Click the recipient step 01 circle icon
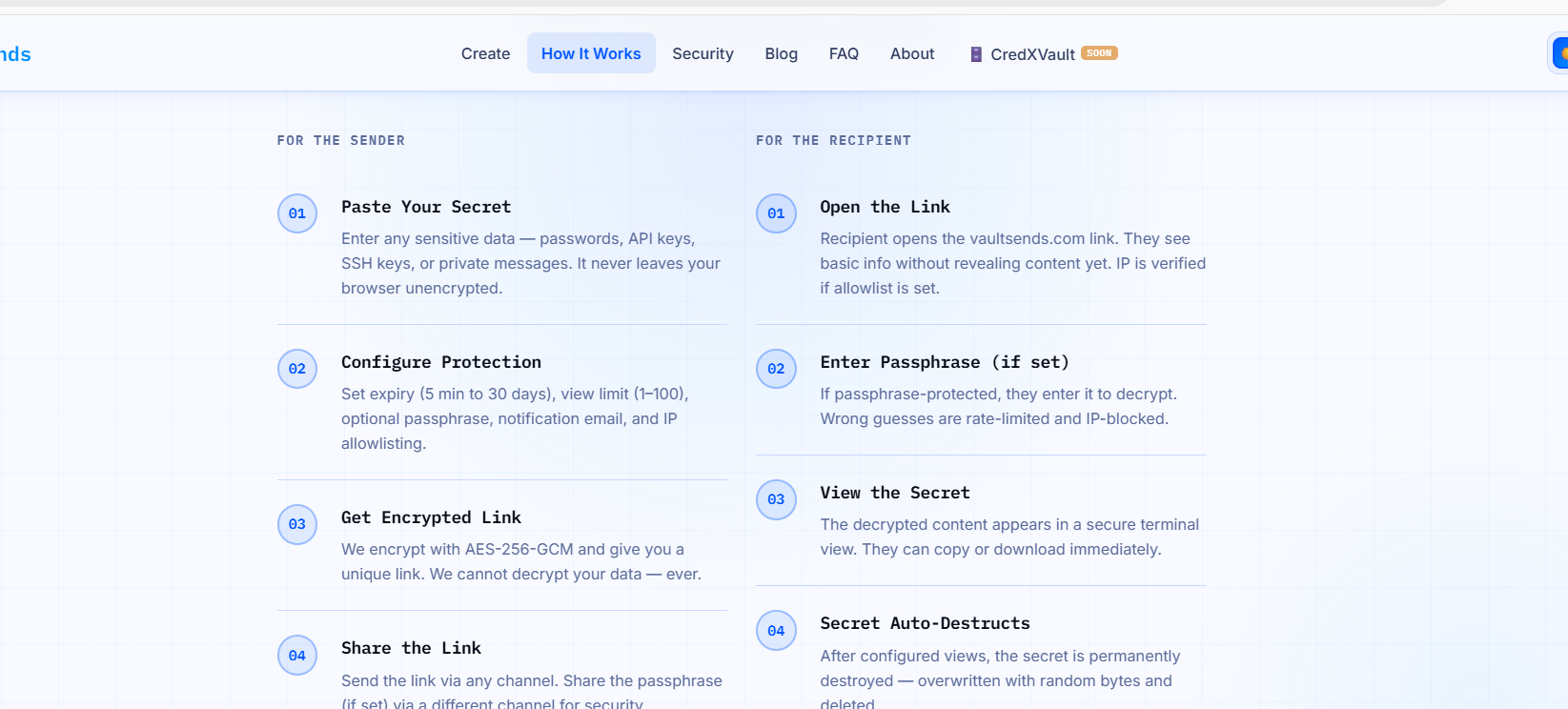 pyautogui.click(x=776, y=213)
